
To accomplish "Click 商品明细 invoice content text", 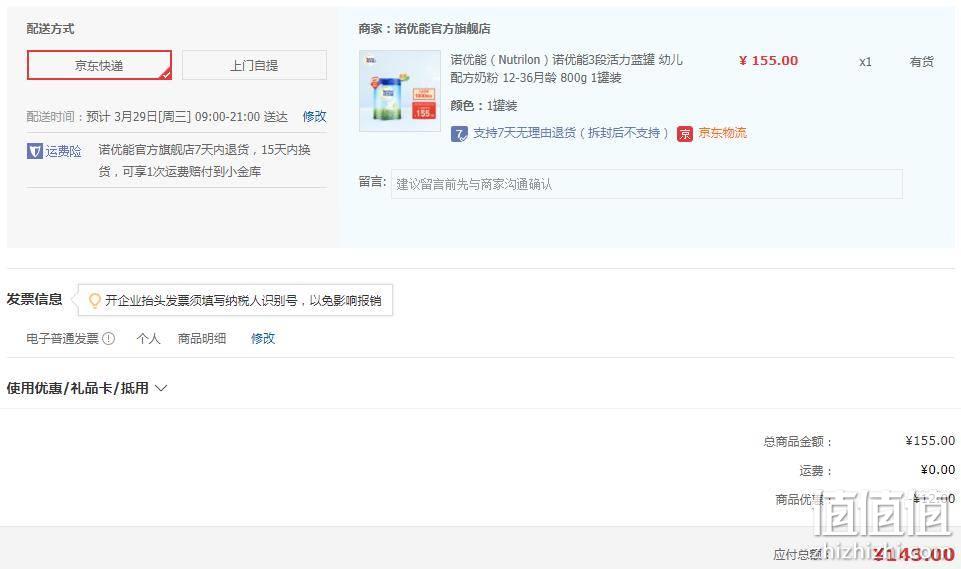I will (202, 338).
